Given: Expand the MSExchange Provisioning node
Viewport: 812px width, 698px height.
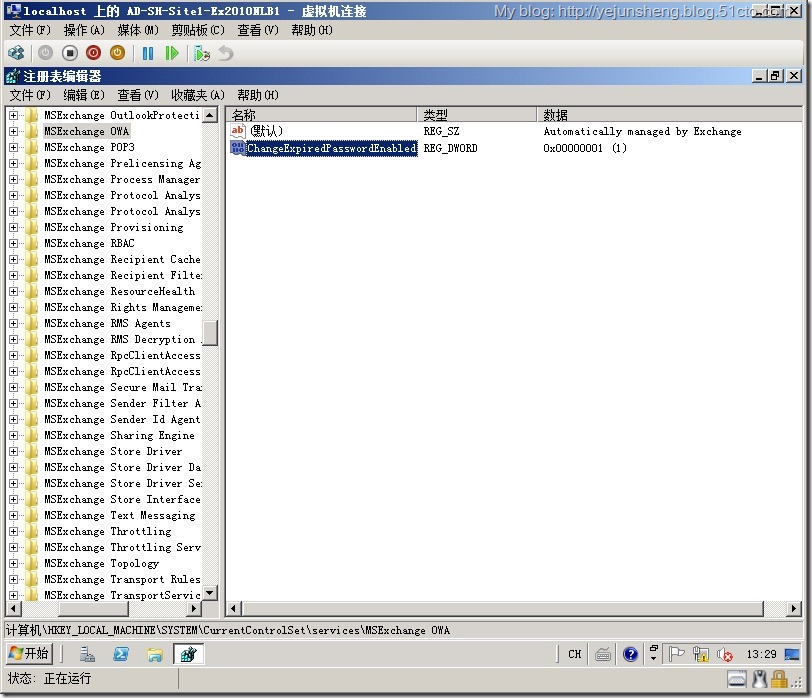Looking at the screenshot, I should [13, 227].
